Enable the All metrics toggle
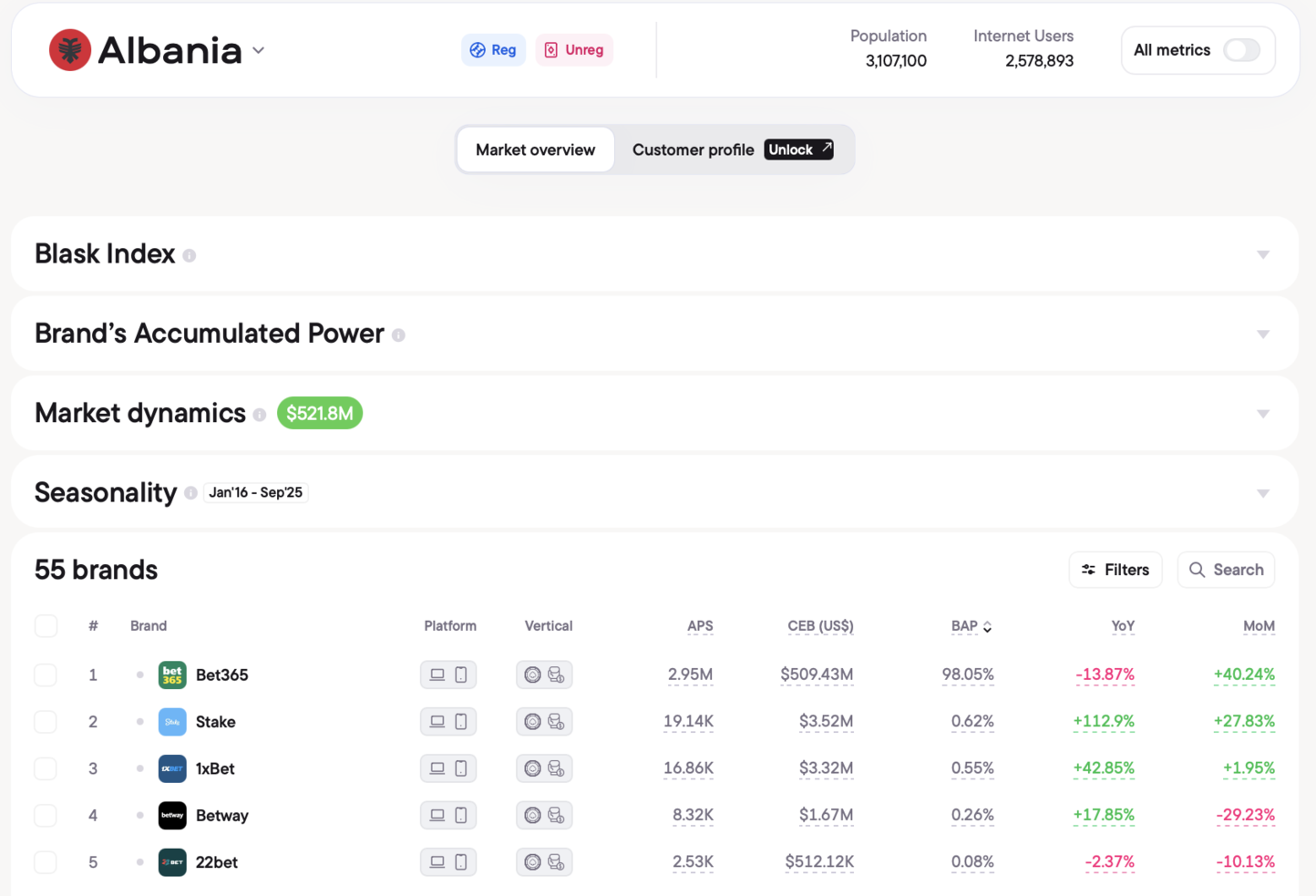Viewport: 1316px width, 896px height. point(1241,50)
